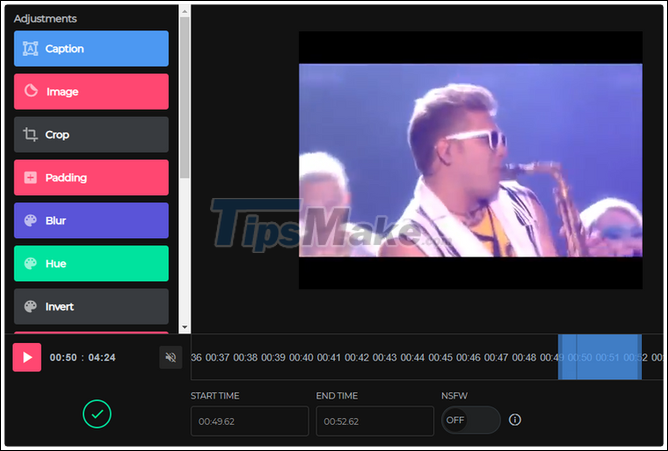Choose the Hue adjustment
The image size is (668, 451).
pyautogui.click(x=91, y=264)
